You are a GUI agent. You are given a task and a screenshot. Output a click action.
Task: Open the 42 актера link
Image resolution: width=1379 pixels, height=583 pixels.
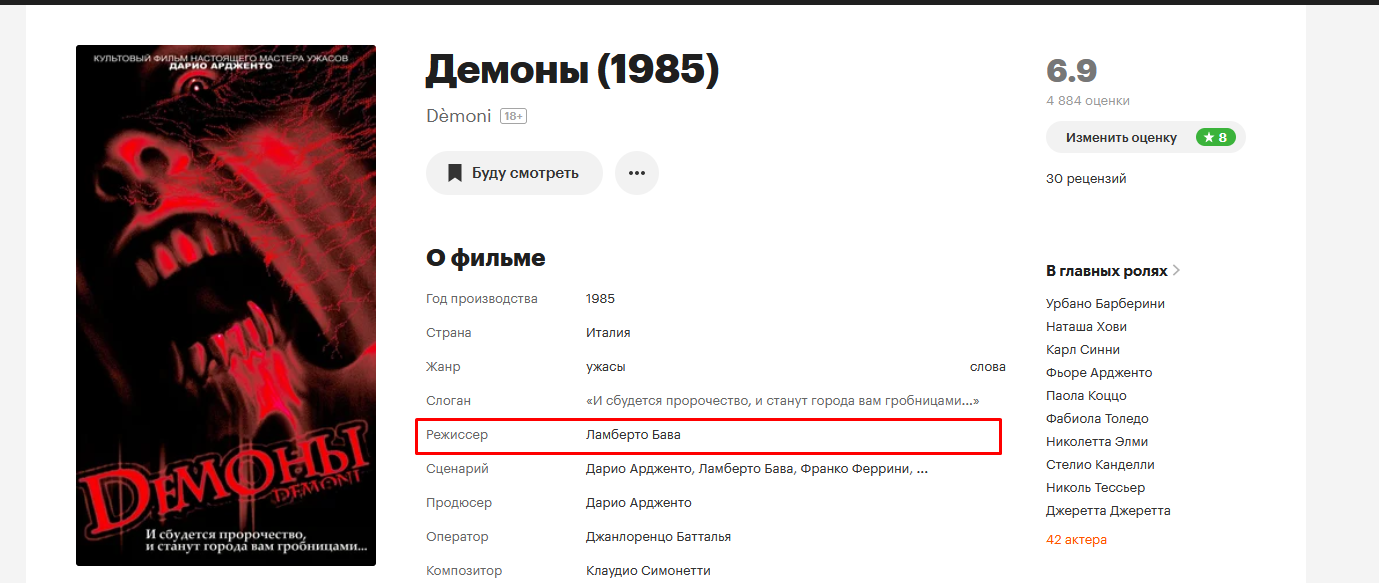coord(1076,540)
